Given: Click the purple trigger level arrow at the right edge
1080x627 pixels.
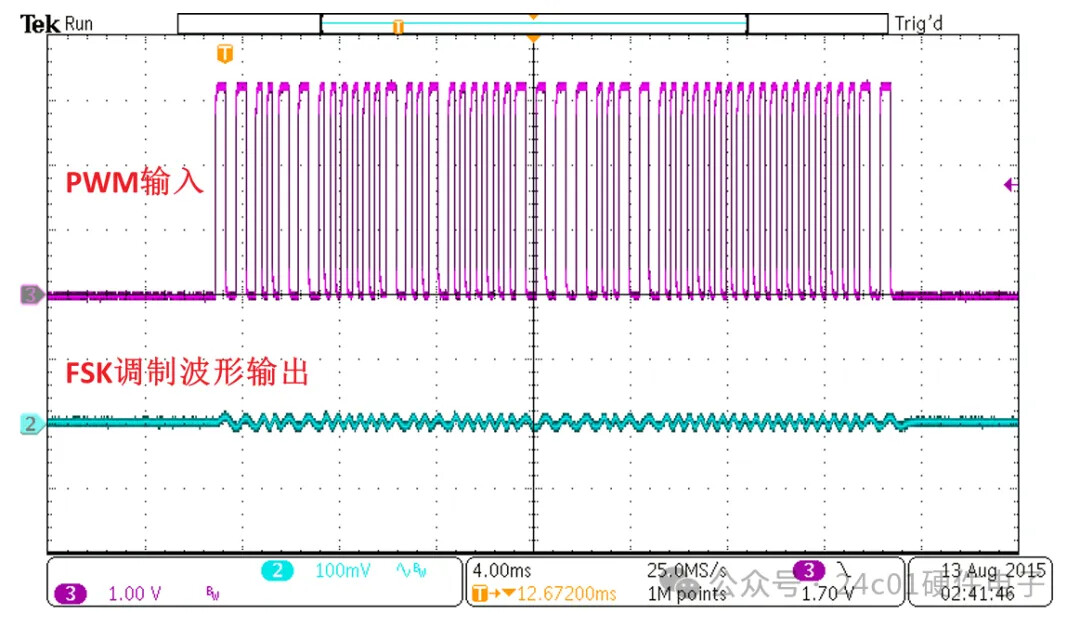Looking at the screenshot, I should [1010, 185].
